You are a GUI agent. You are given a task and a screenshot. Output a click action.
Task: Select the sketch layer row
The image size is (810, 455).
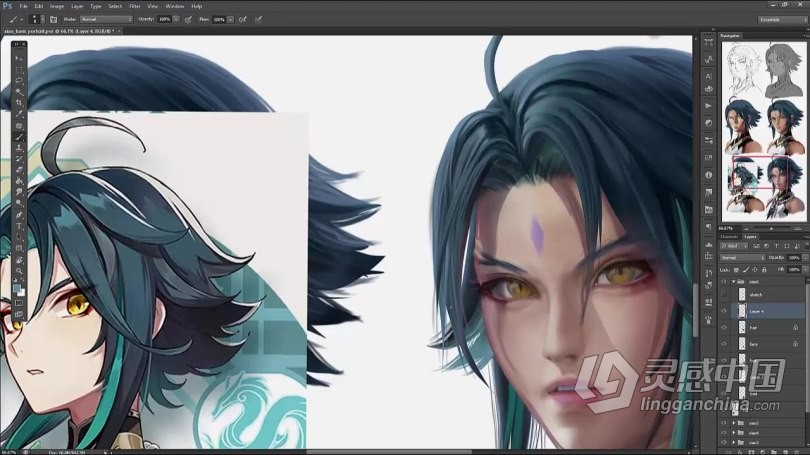click(768, 295)
